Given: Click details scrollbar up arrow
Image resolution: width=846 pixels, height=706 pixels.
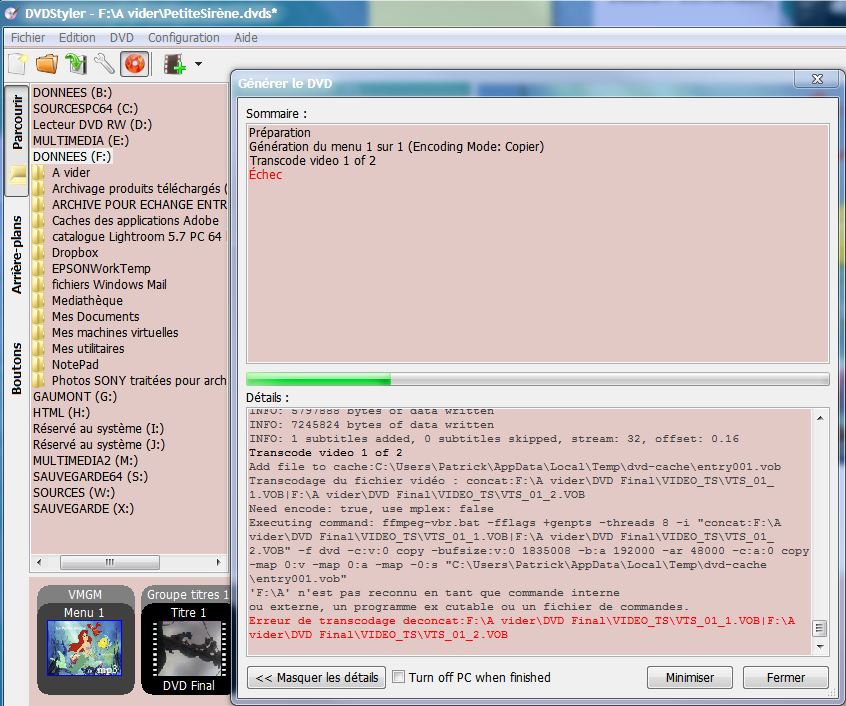Looking at the screenshot, I should point(820,419).
